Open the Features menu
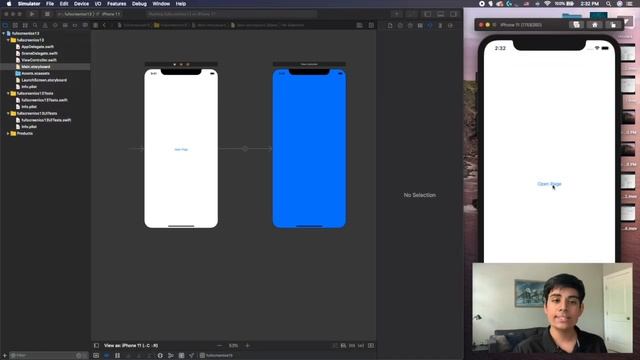Viewport: 640px width, 360px height. click(116, 4)
